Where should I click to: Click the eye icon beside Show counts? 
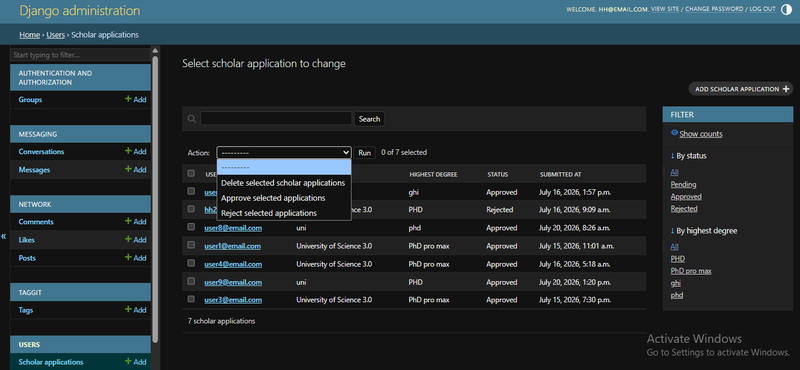coord(674,133)
